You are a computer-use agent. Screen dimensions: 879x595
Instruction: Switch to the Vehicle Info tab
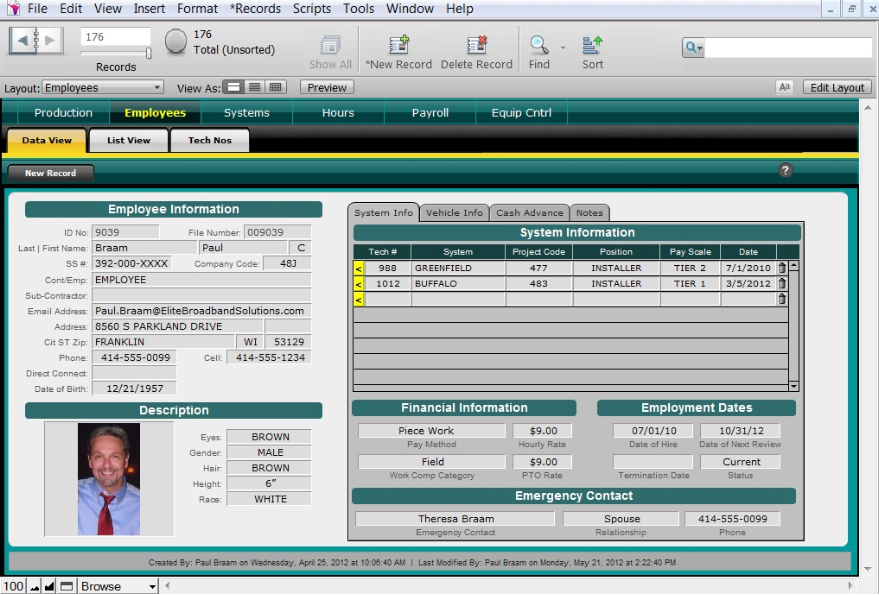tap(454, 213)
